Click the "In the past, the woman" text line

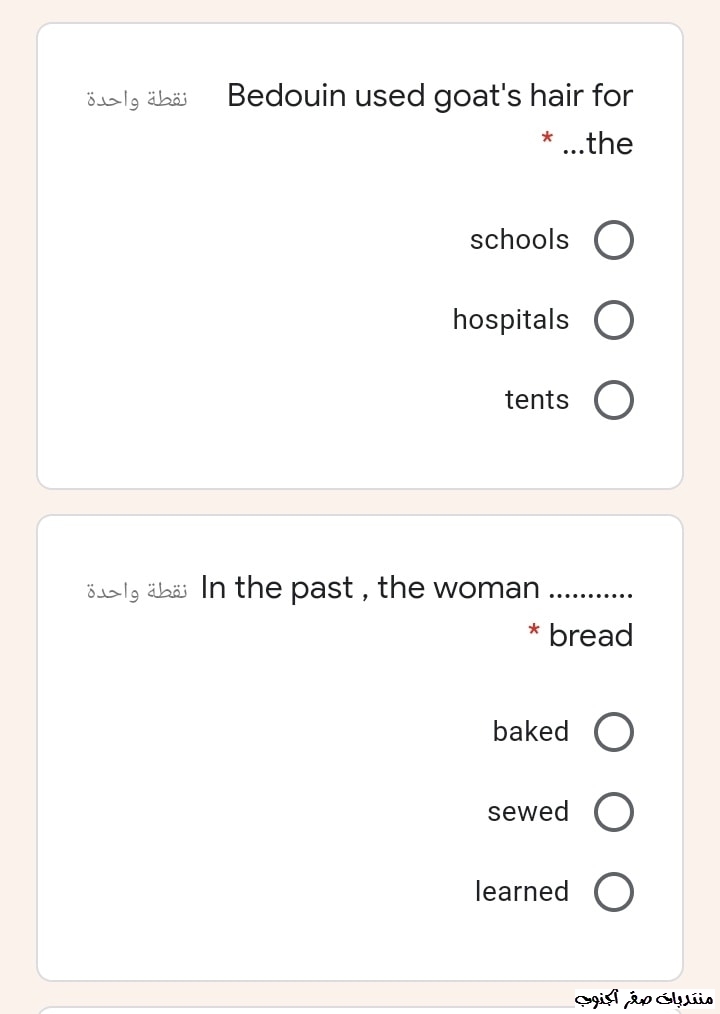click(370, 588)
